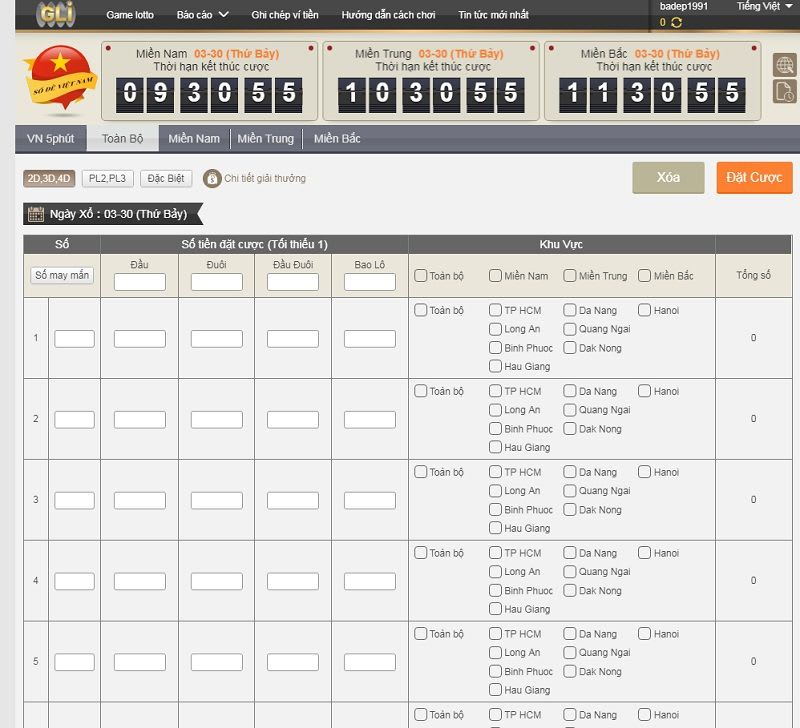Check Dak Nong in row 3
Image resolution: width=800 pixels, height=728 pixels.
569,510
